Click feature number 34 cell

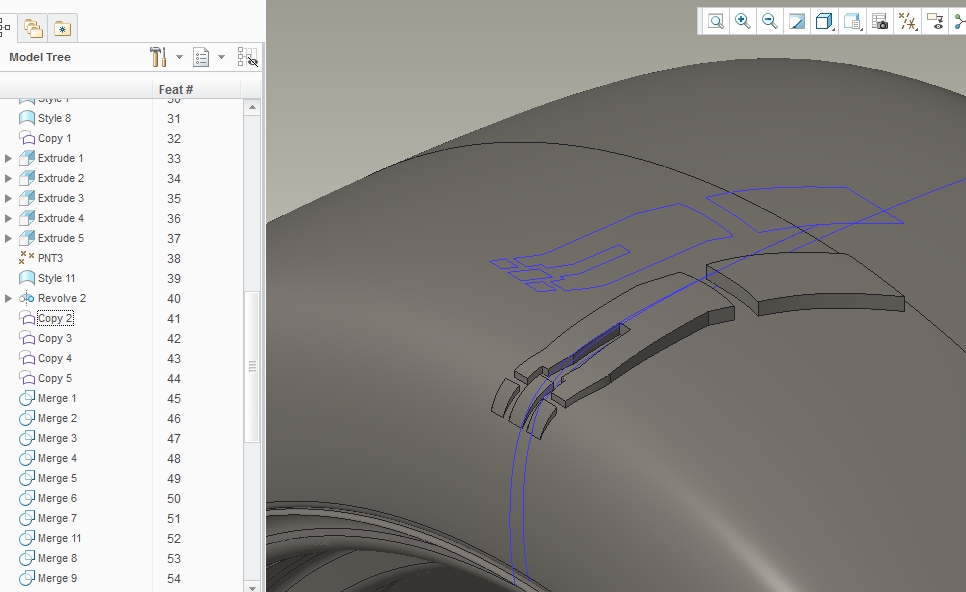[x=174, y=179]
